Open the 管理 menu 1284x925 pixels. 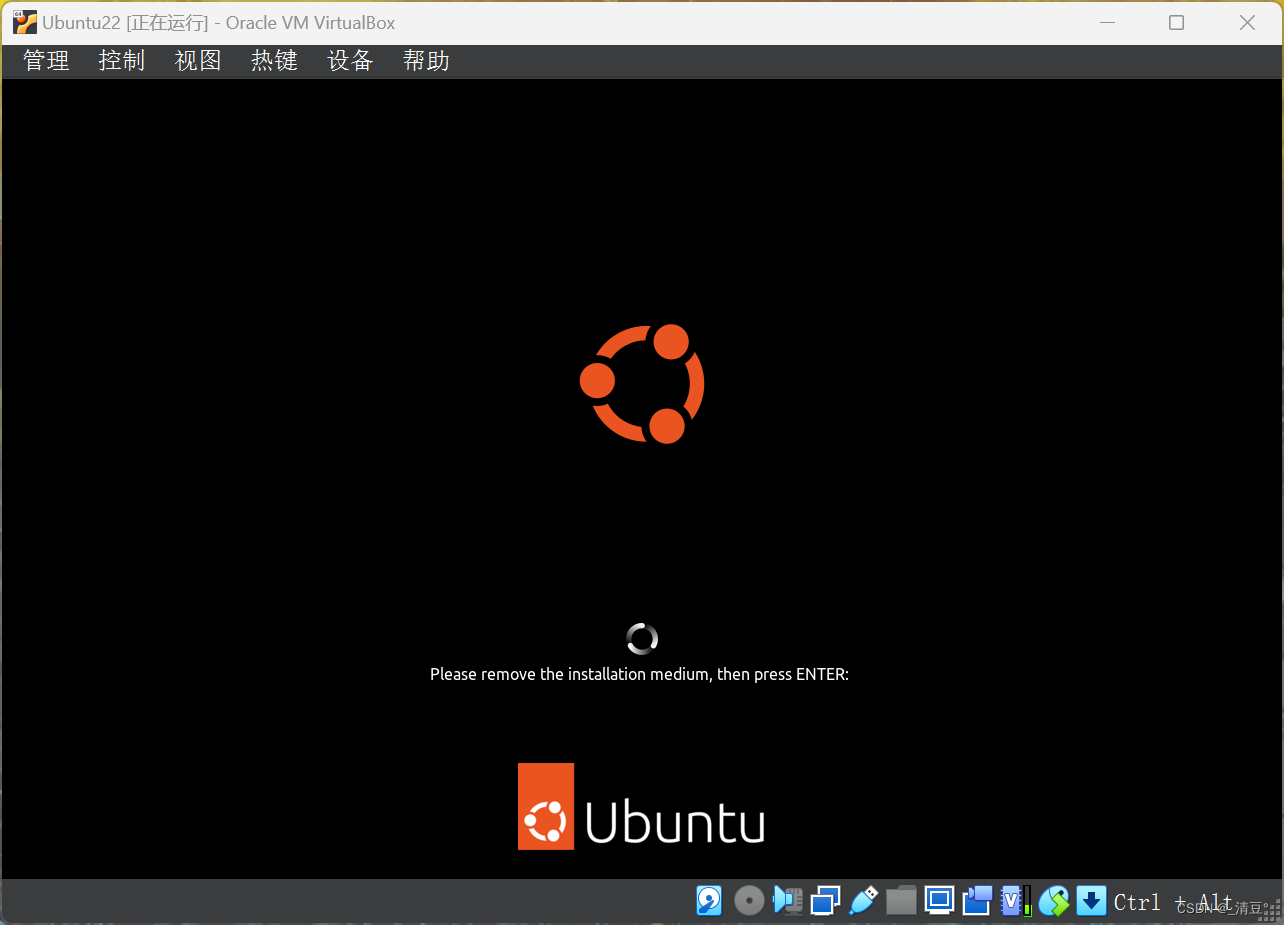click(46, 61)
